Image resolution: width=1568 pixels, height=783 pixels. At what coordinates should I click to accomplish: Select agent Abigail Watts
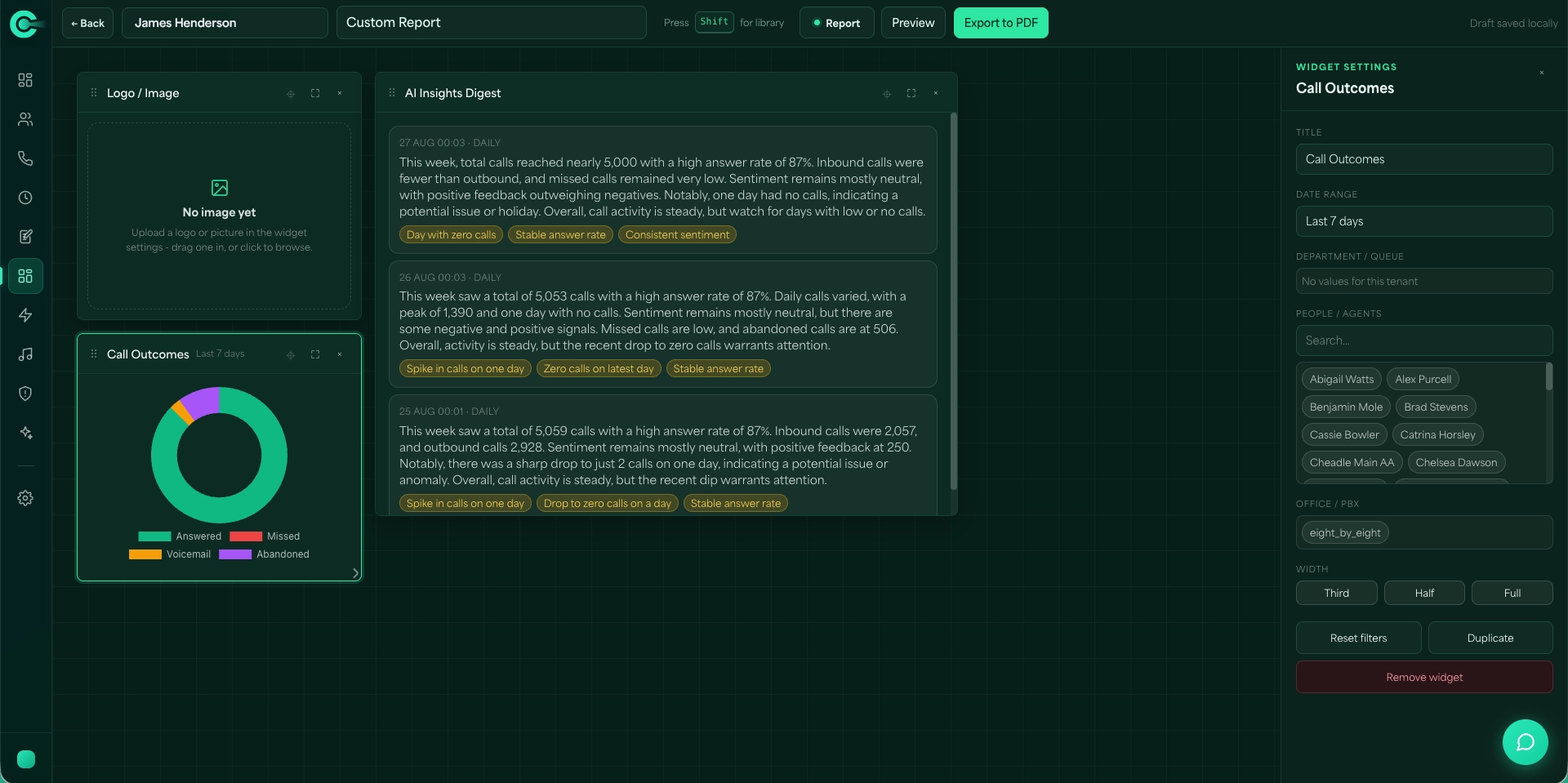1342,379
